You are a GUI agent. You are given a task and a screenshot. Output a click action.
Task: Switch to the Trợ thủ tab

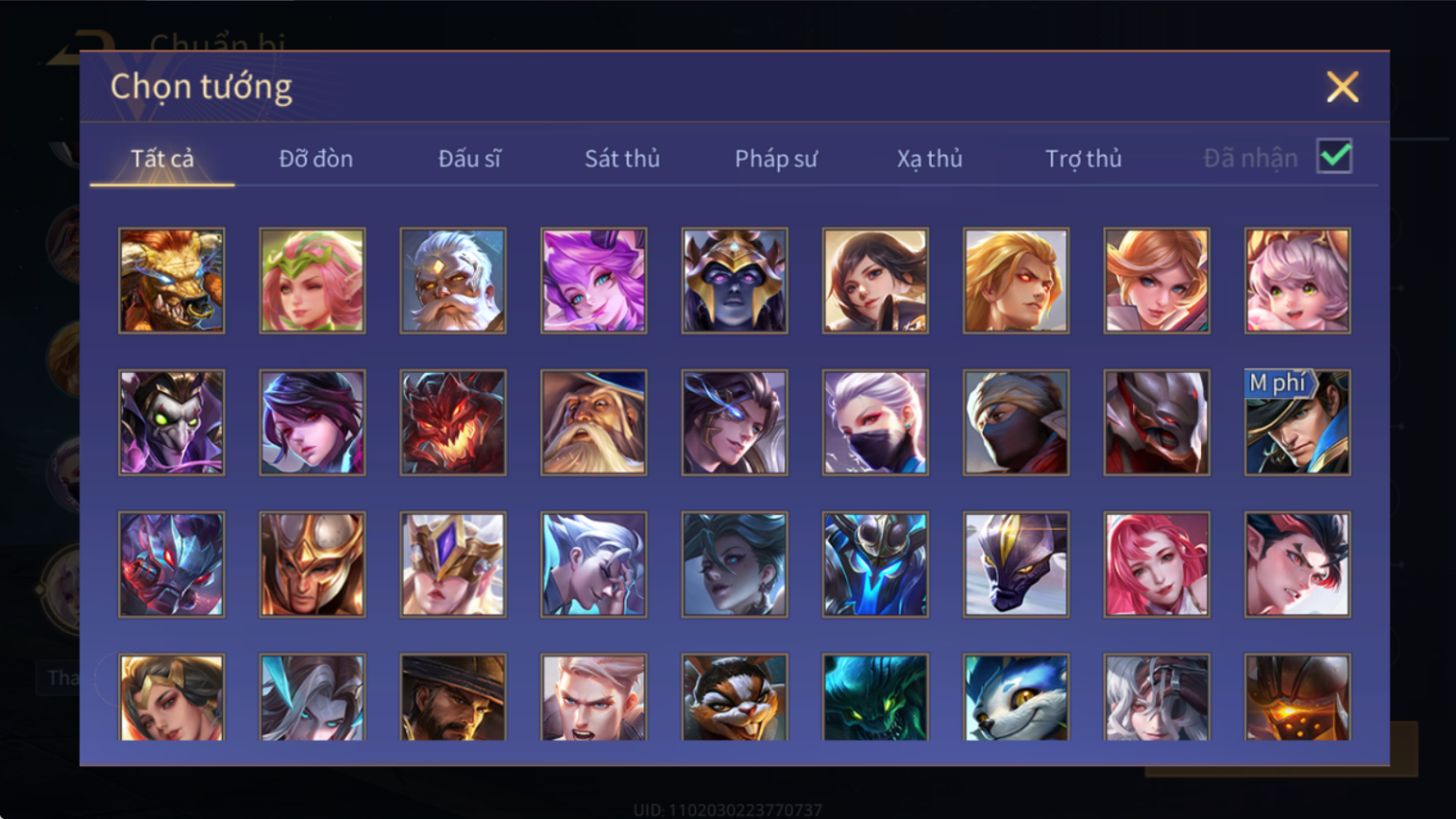click(1084, 159)
